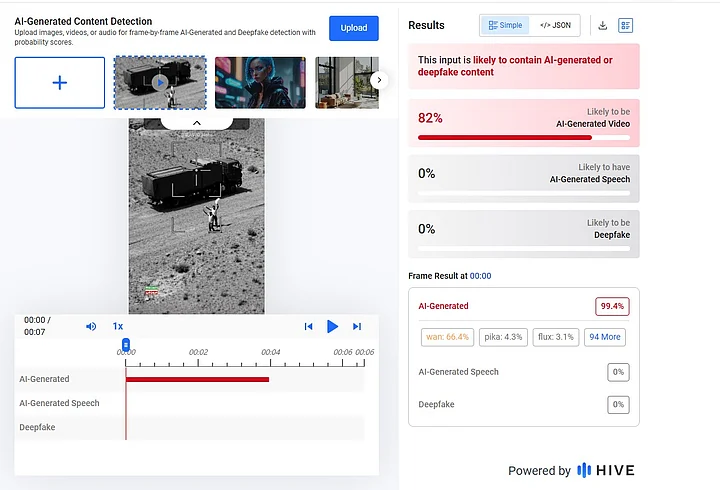Collapse the preview with the up chevron
720x490 pixels.
point(196,122)
